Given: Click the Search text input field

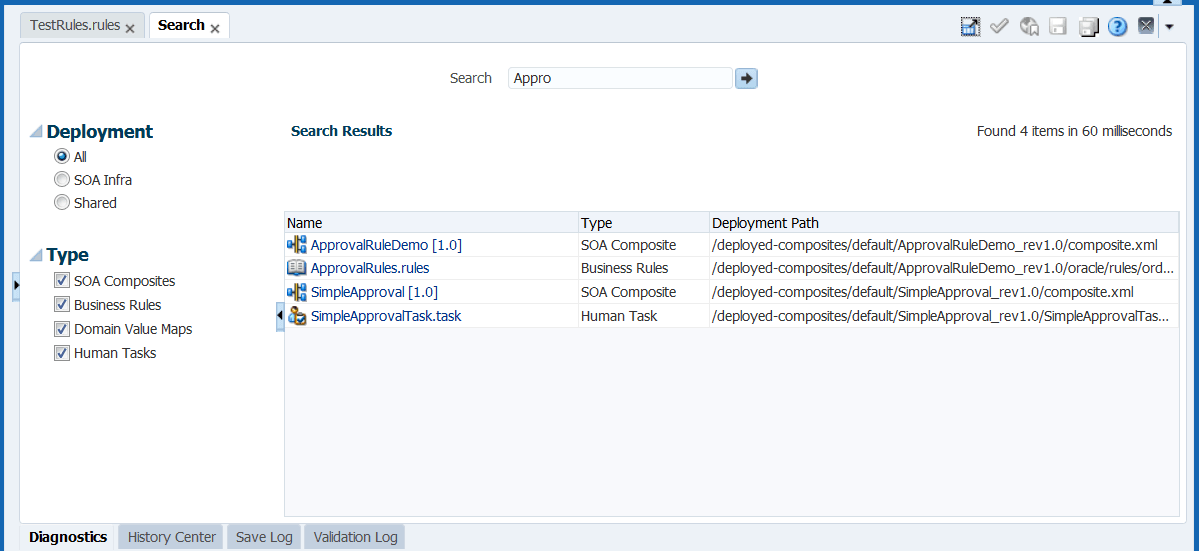Looking at the screenshot, I should tap(620, 78).
